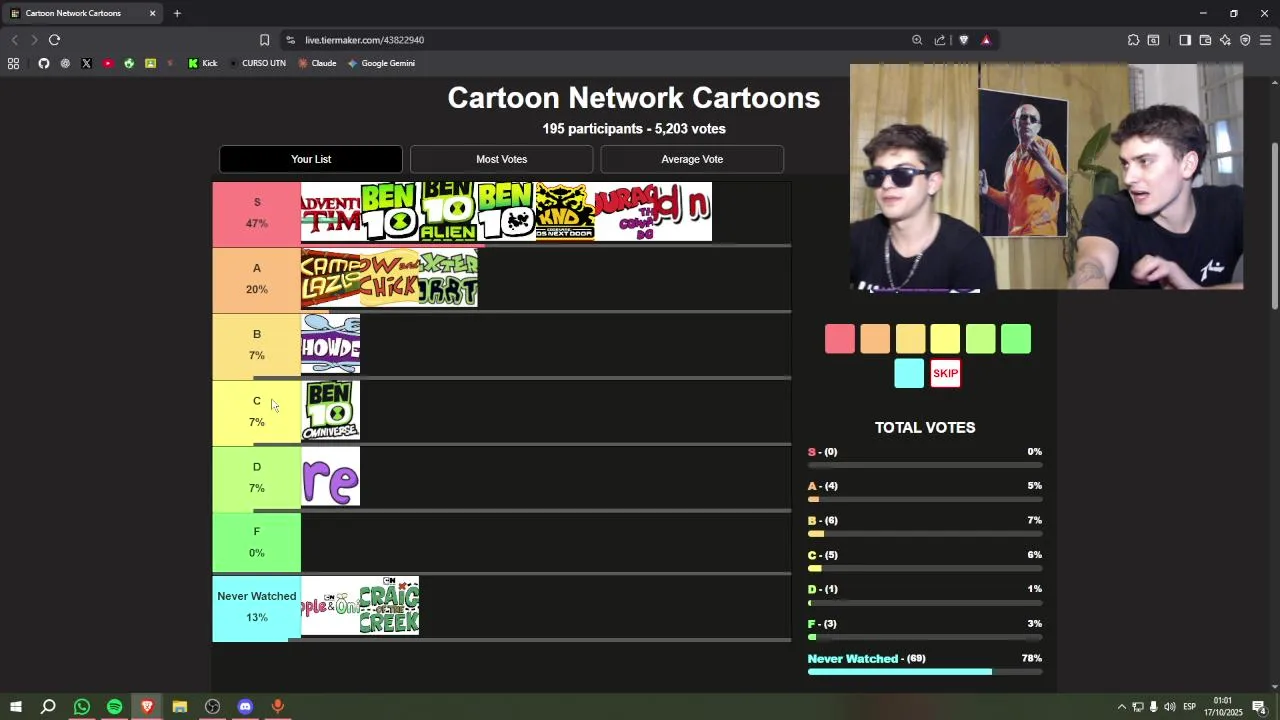Viewport: 1280px width, 720px height.
Task: Open a new browser tab with plus
Action: (177, 13)
